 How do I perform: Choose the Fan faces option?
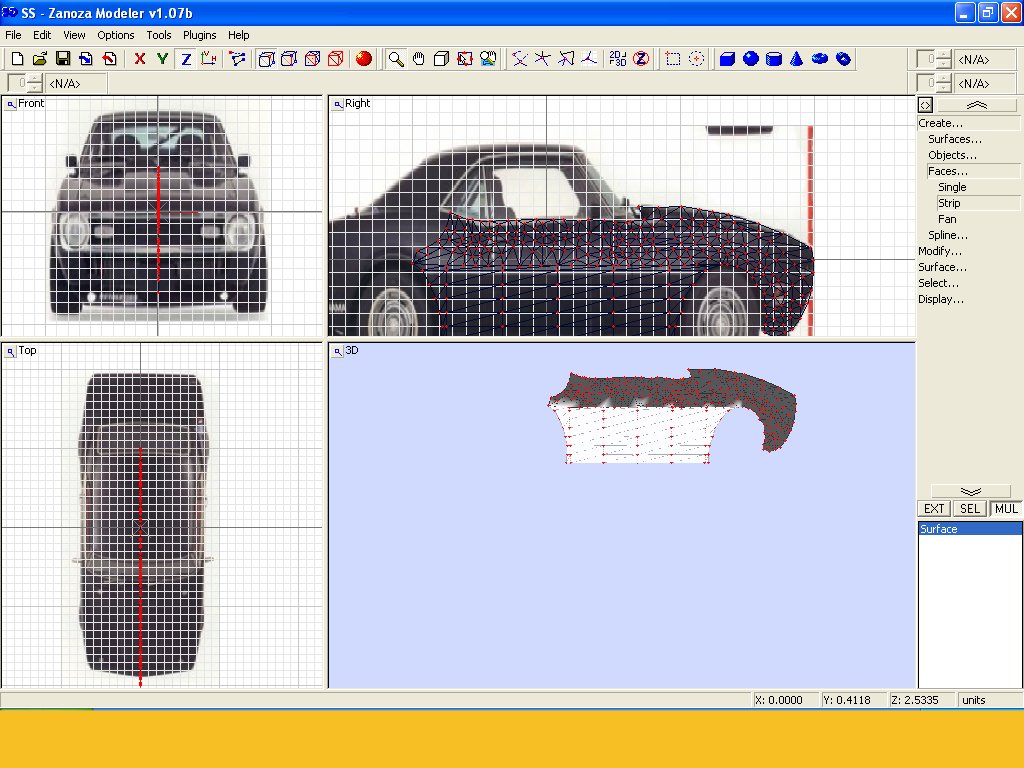[946, 219]
